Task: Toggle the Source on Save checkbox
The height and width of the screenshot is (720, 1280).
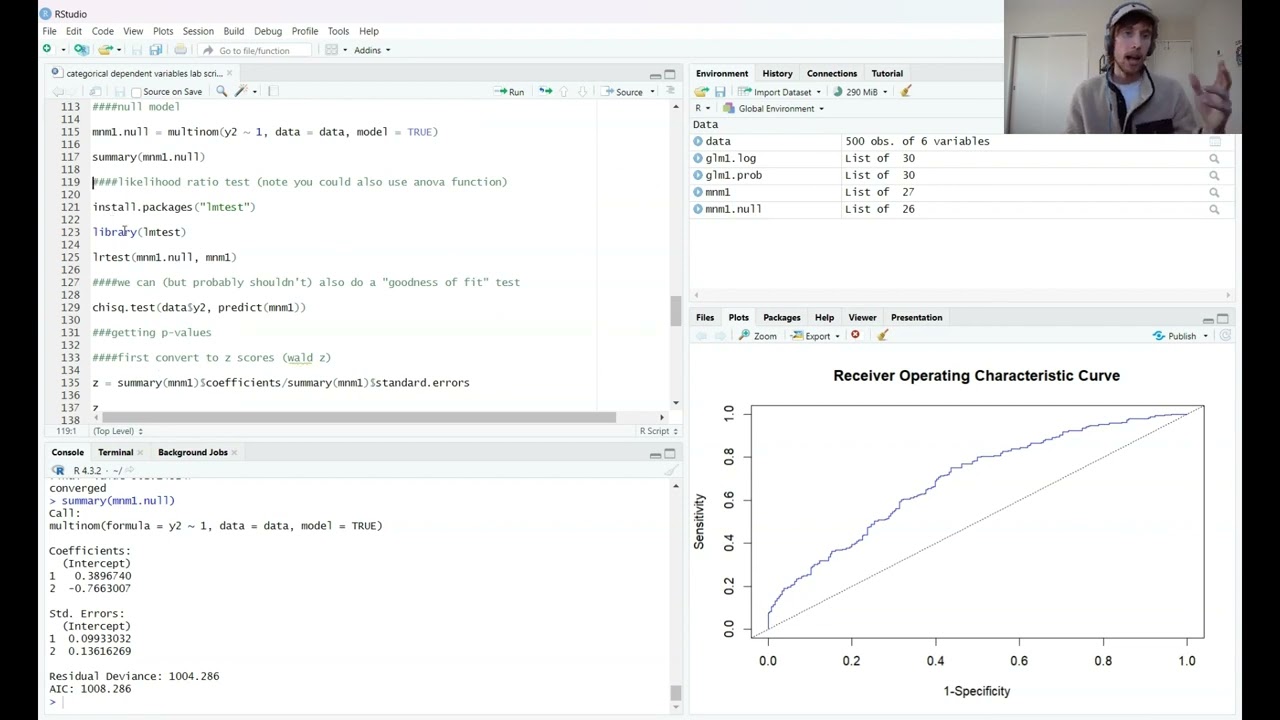Action: [x=136, y=92]
